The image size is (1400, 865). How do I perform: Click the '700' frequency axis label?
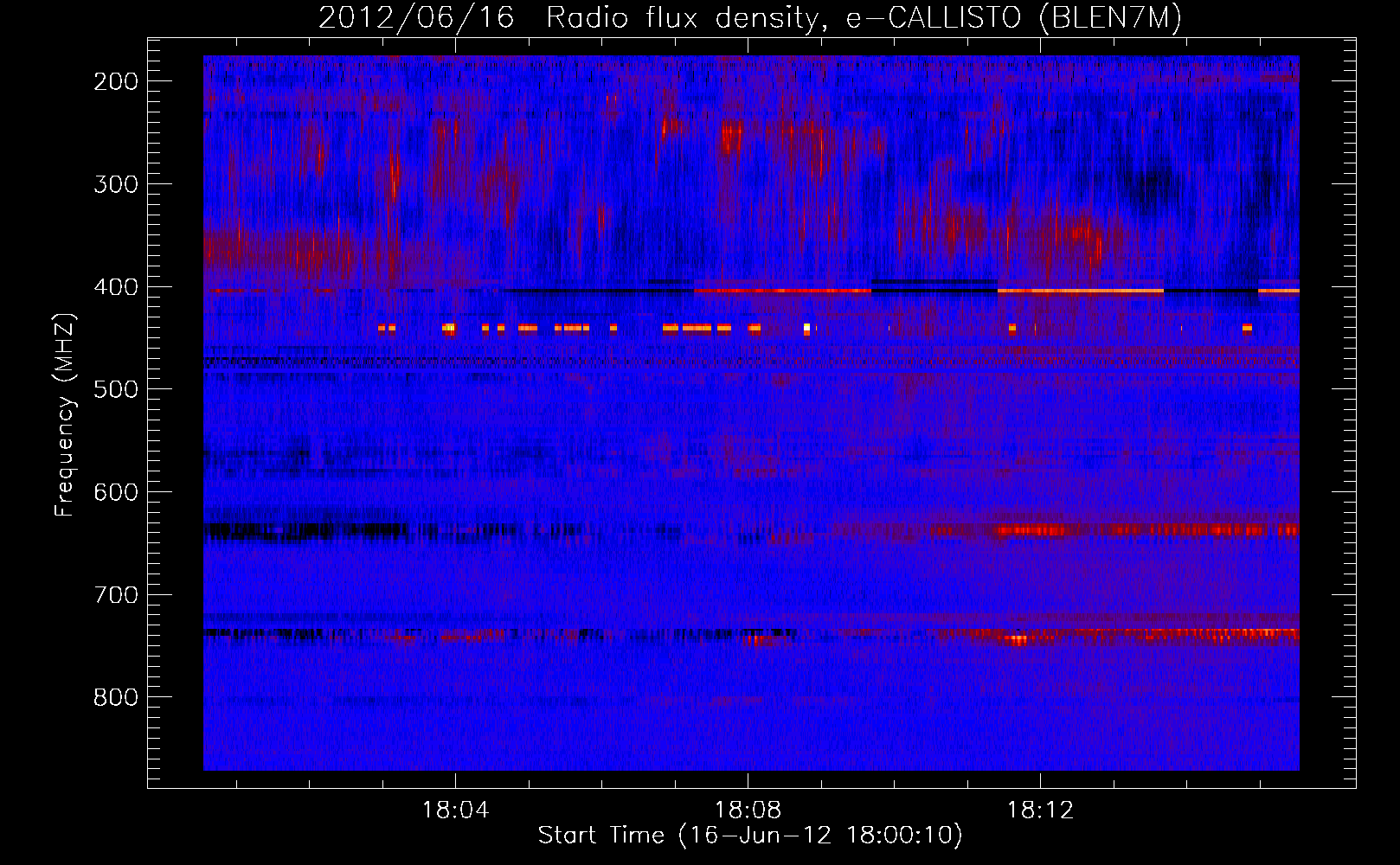tap(115, 595)
